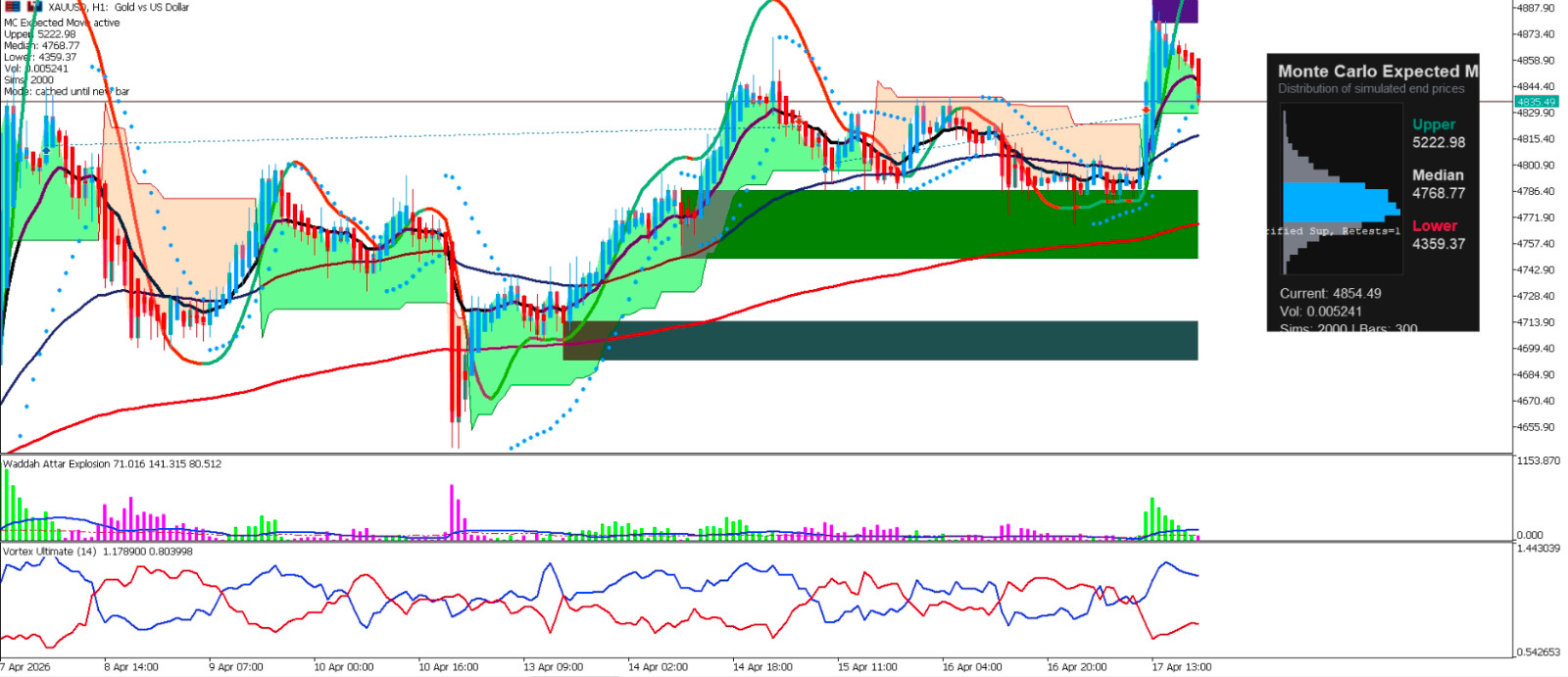The image size is (1568, 677).
Task: Click the 4771.90 price scale label
Action: [1535, 218]
